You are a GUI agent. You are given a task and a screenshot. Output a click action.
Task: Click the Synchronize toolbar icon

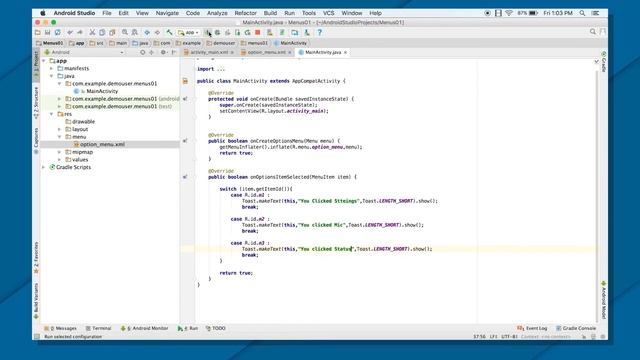[x=58, y=32]
